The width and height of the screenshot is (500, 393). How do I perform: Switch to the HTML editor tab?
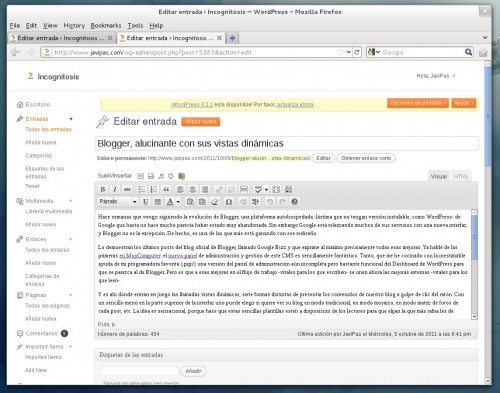[461, 176]
